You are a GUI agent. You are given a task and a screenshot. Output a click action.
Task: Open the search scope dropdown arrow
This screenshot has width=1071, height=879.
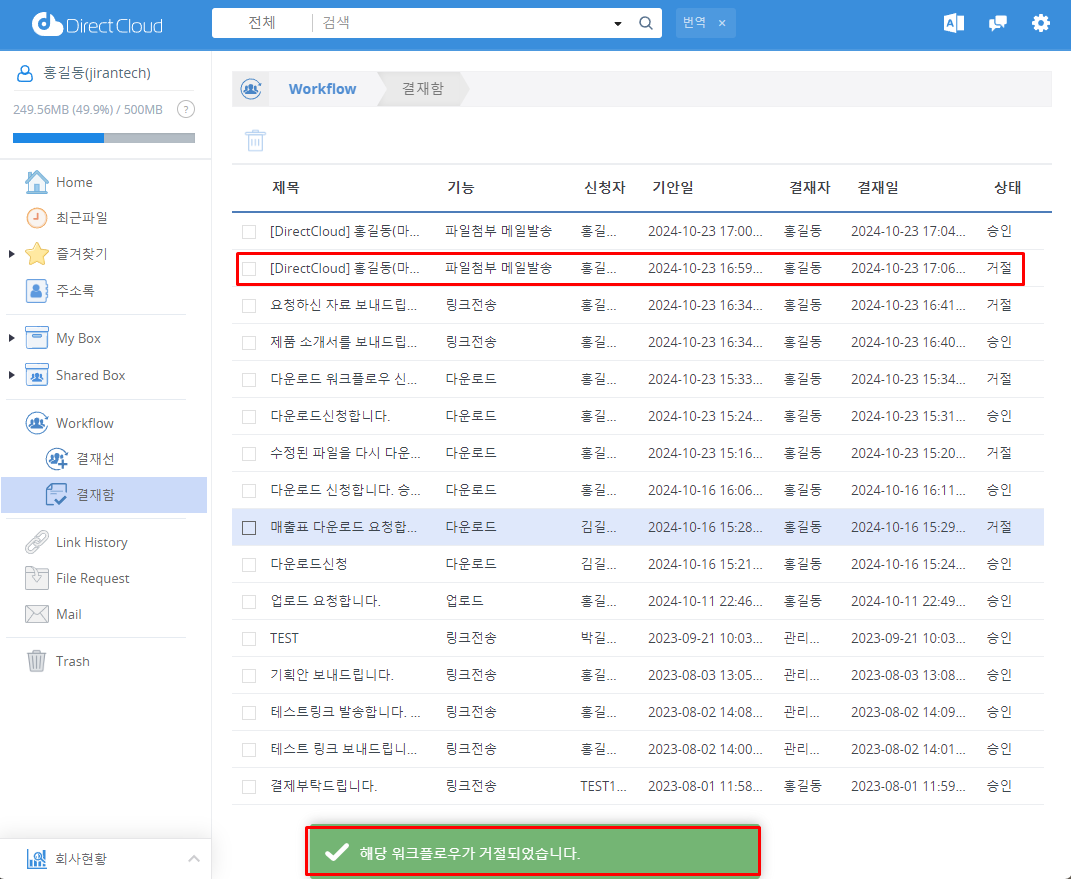tap(617, 23)
